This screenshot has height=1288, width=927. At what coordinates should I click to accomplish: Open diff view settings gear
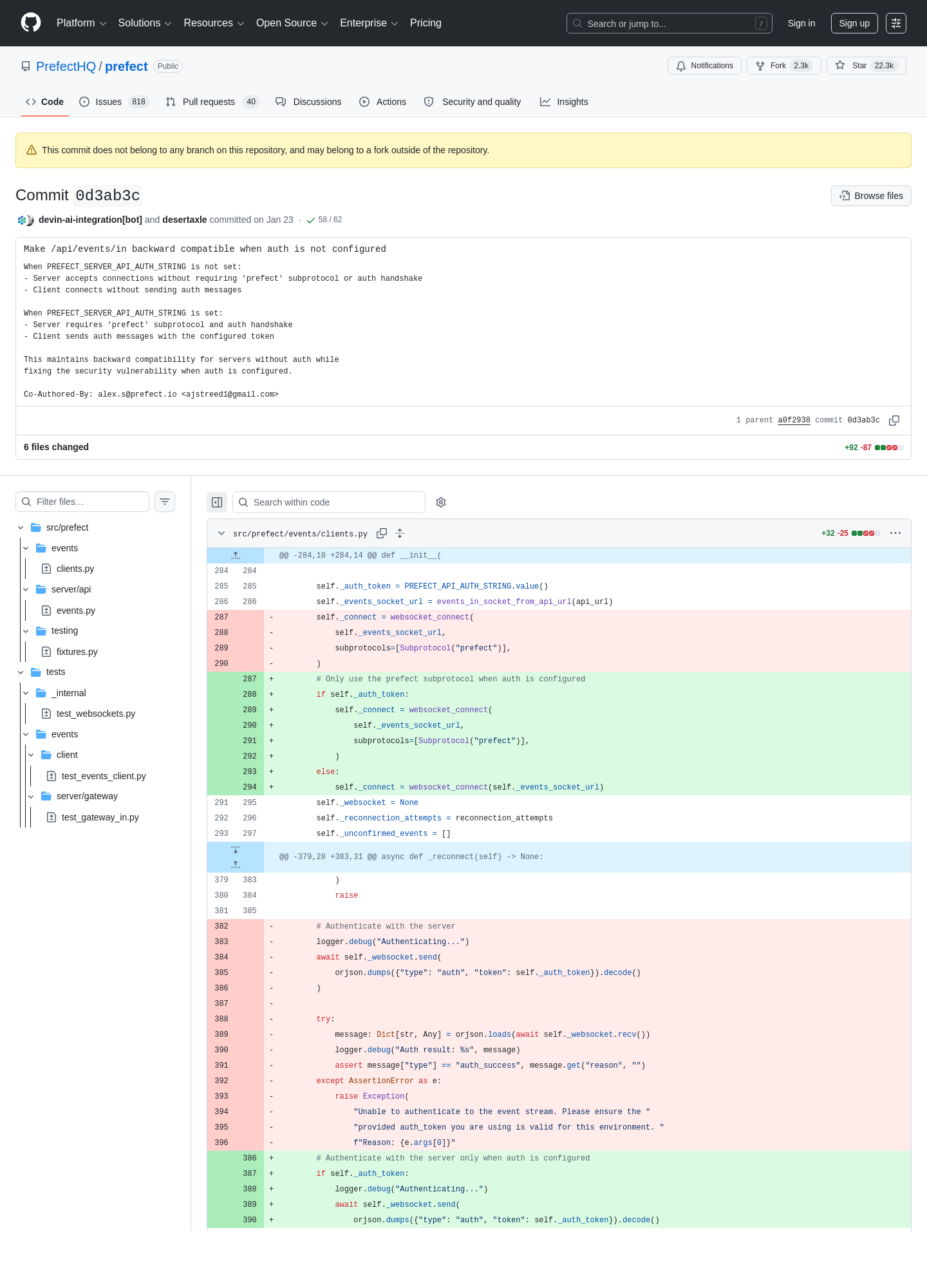coord(441,502)
